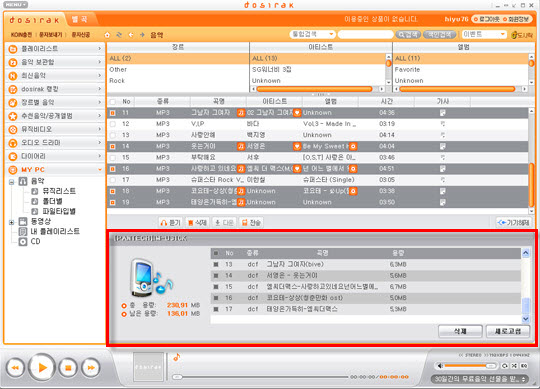The width and height of the screenshot is (540, 389).
Task: Click the next track button
Action: (x=91, y=368)
